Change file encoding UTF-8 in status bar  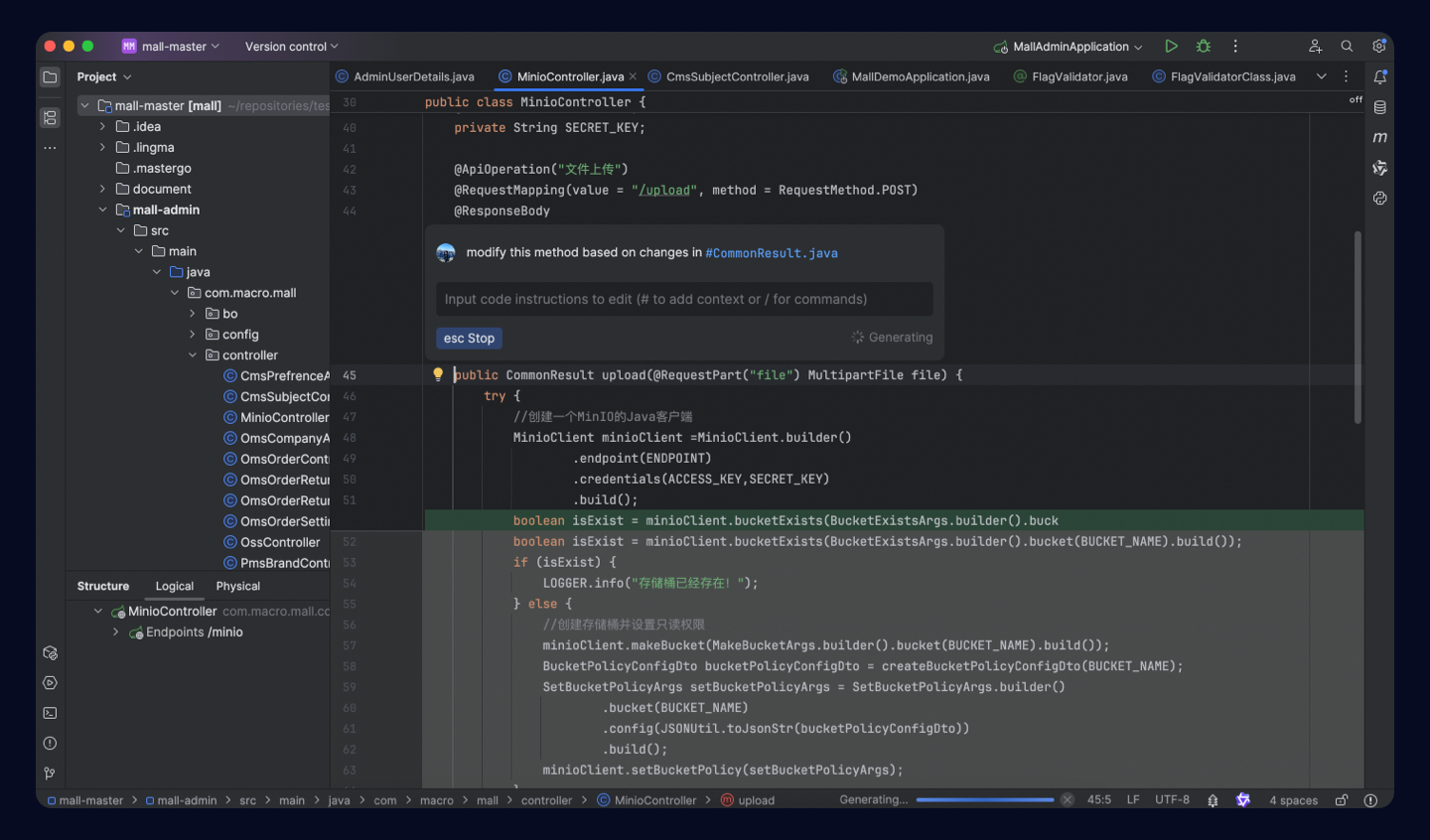click(x=1172, y=799)
